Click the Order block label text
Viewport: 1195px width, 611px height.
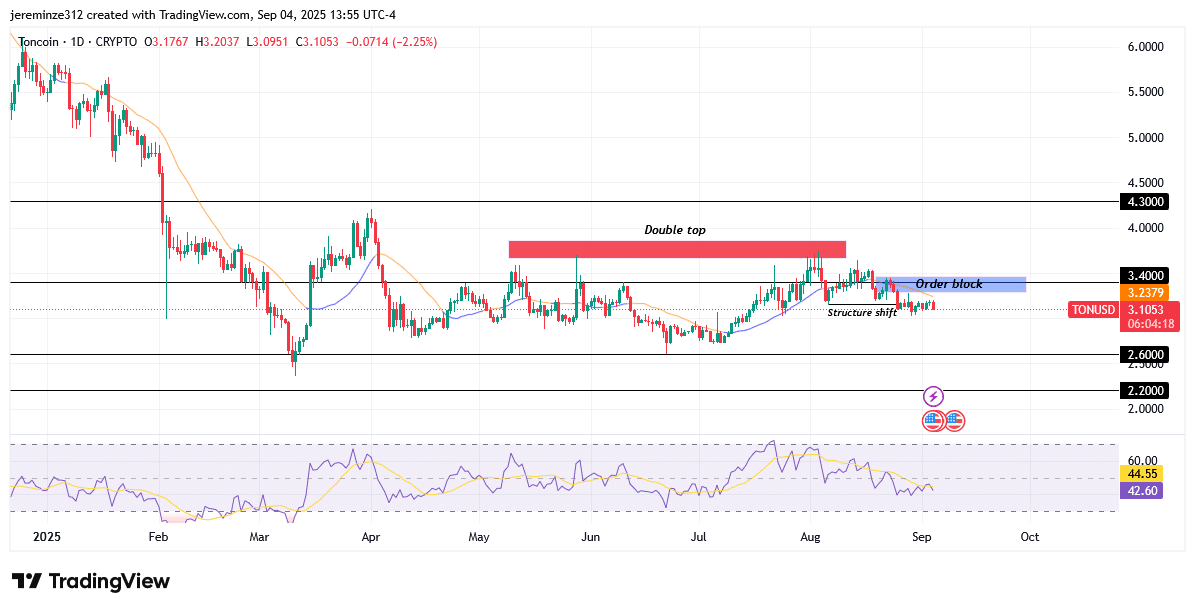949,284
